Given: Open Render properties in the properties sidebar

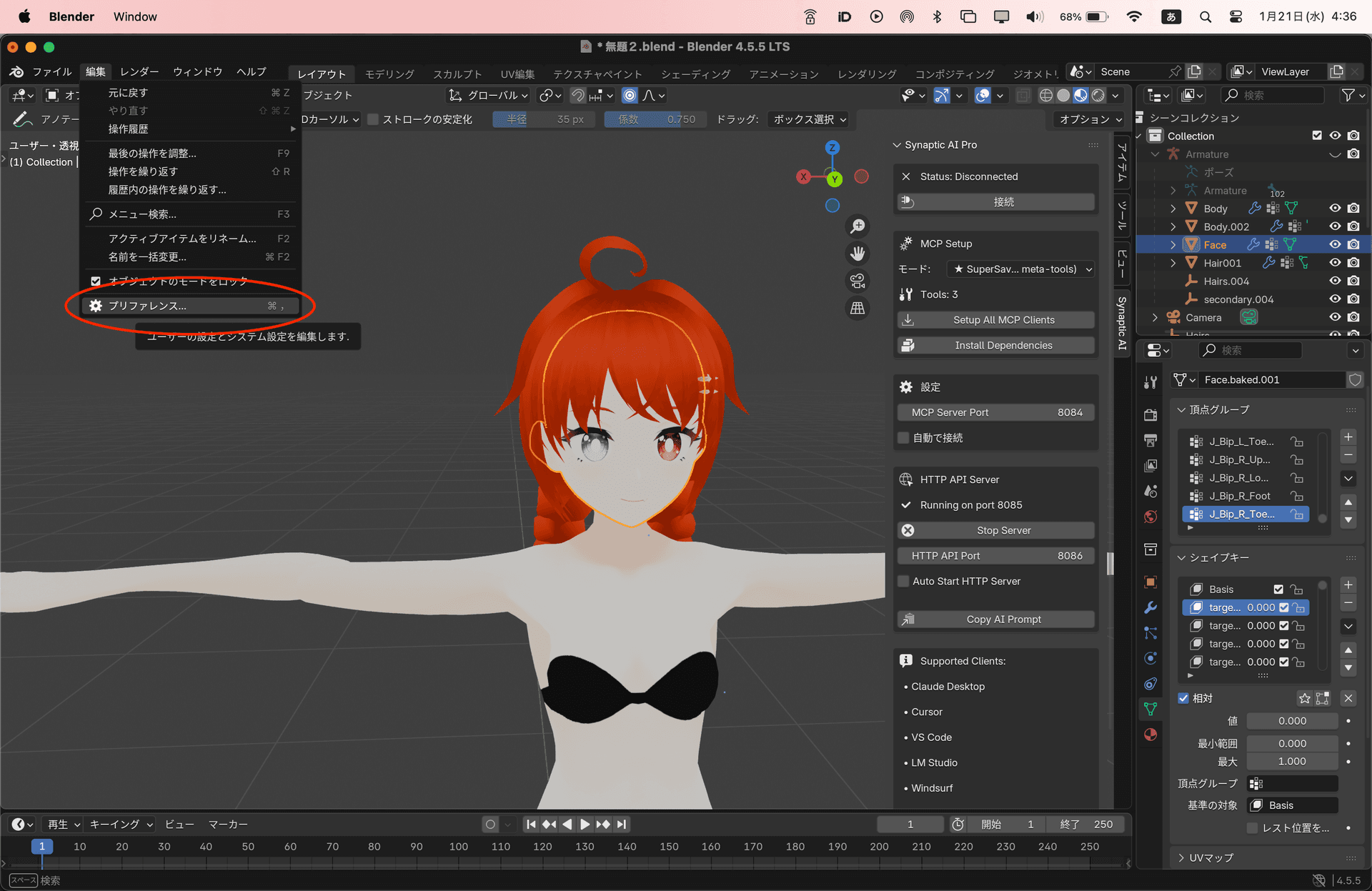Looking at the screenshot, I should pos(1150,413).
